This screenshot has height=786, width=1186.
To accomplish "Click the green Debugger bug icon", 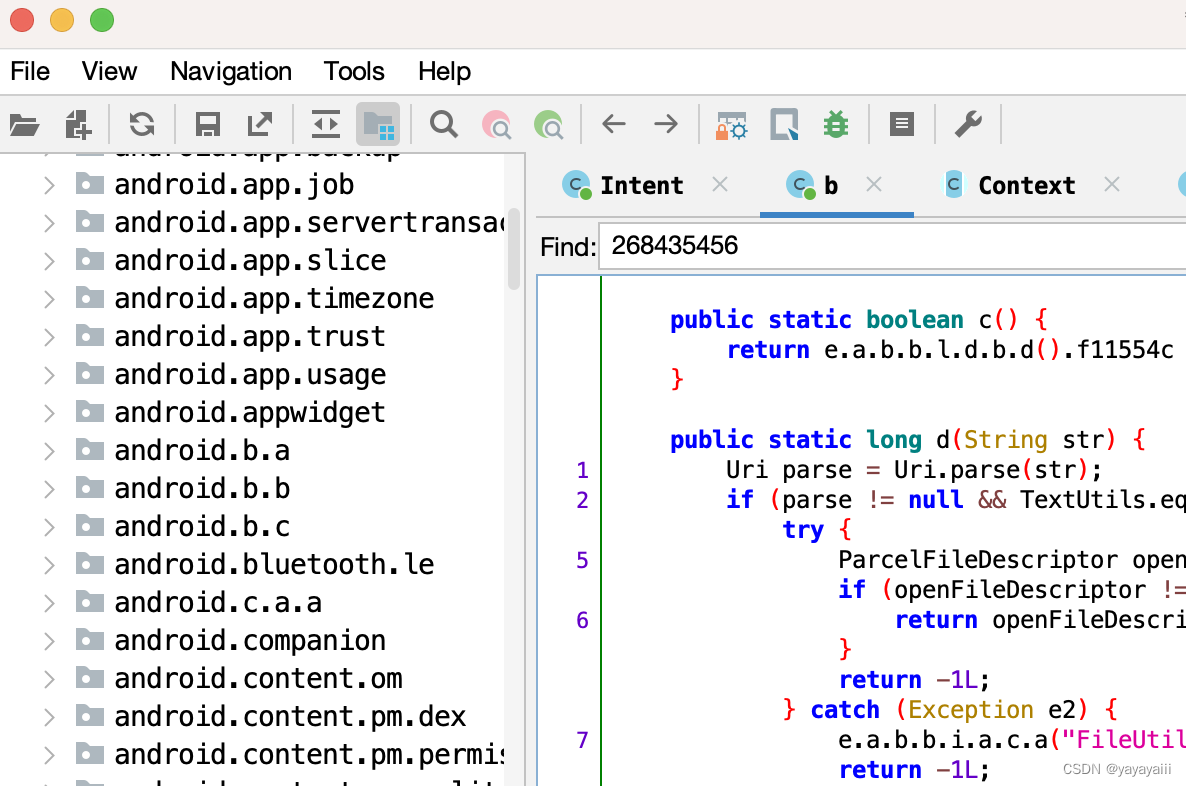I will [836, 124].
